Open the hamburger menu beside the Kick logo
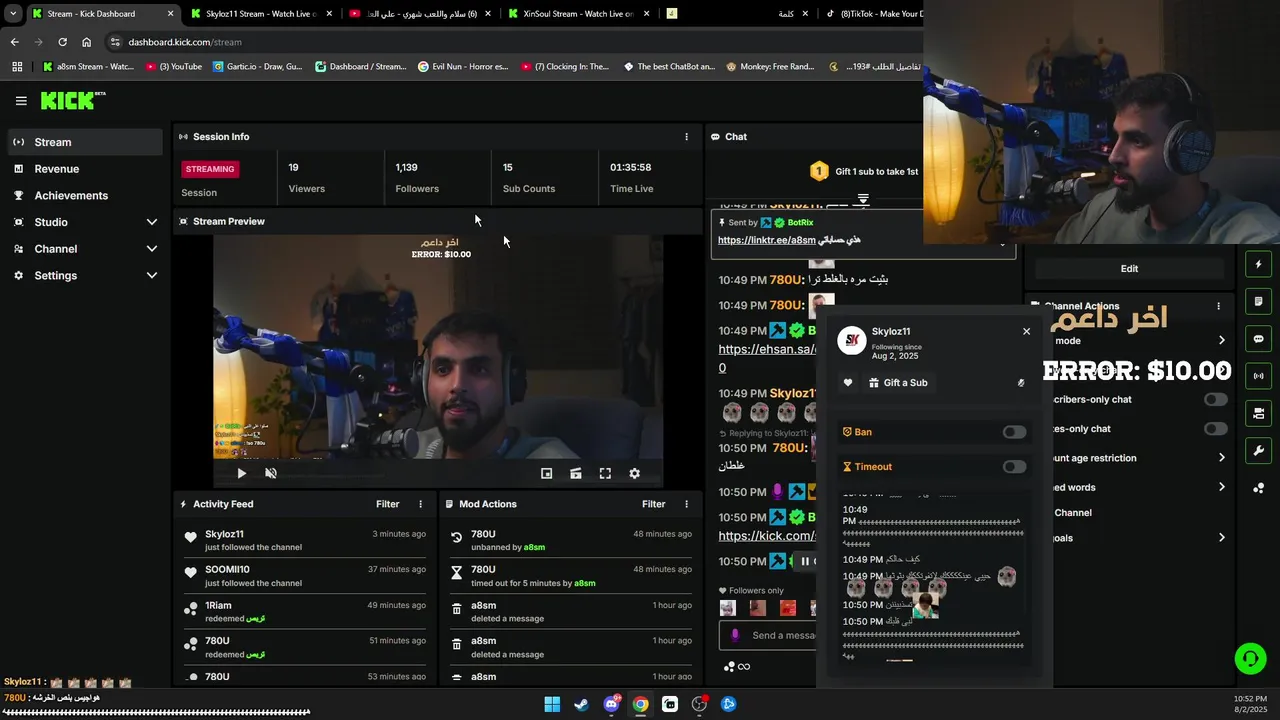 tap(21, 101)
